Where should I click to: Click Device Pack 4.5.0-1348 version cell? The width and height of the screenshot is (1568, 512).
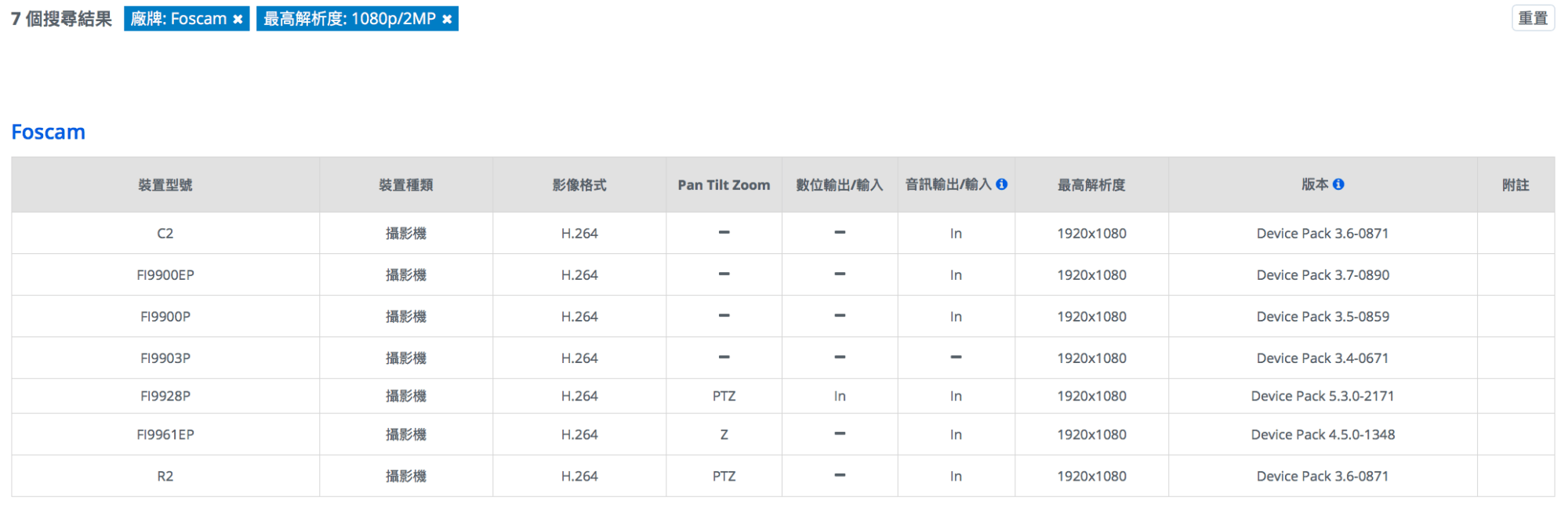coord(1322,434)
